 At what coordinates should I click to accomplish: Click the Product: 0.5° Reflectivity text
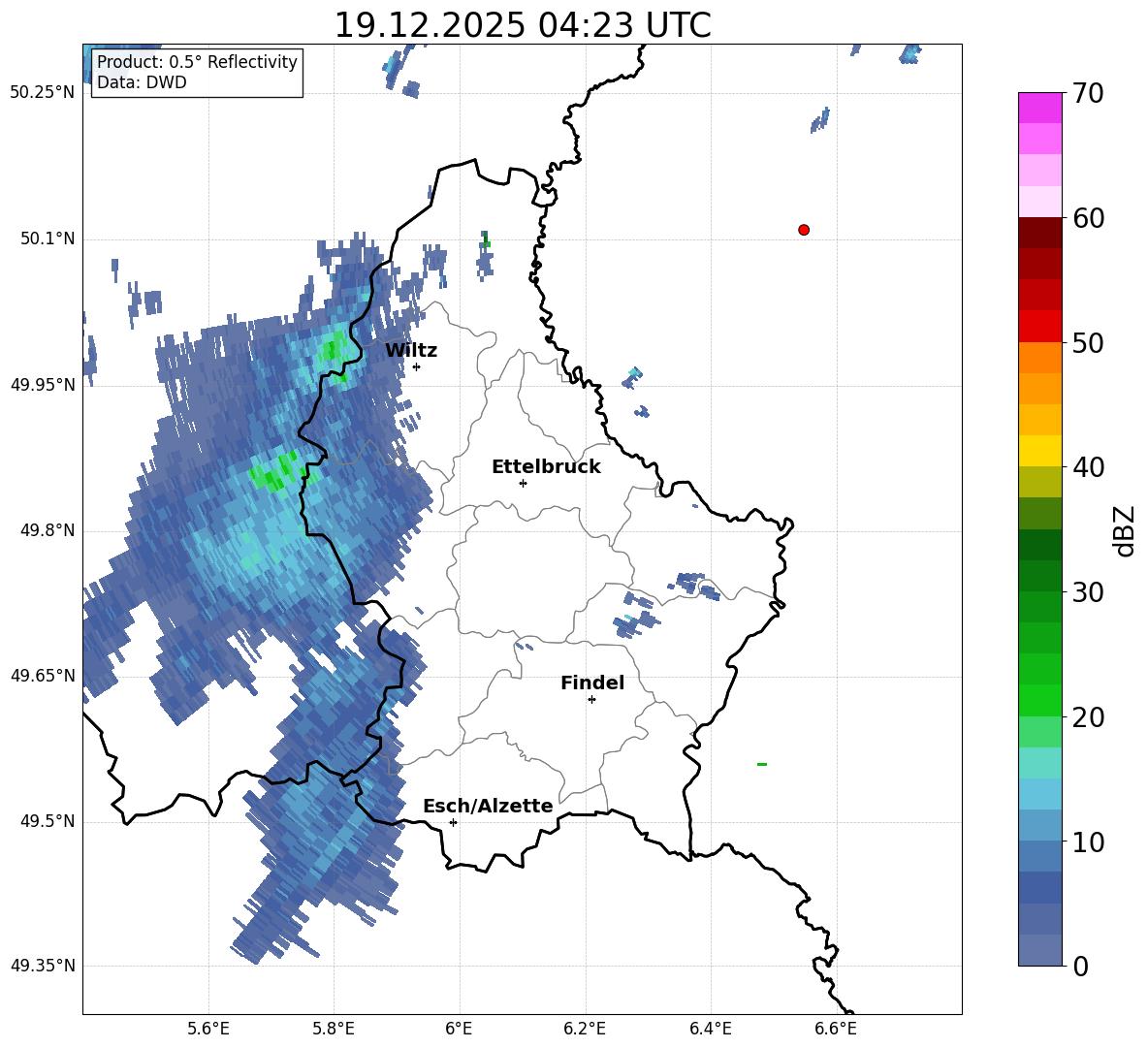[197, 62]
